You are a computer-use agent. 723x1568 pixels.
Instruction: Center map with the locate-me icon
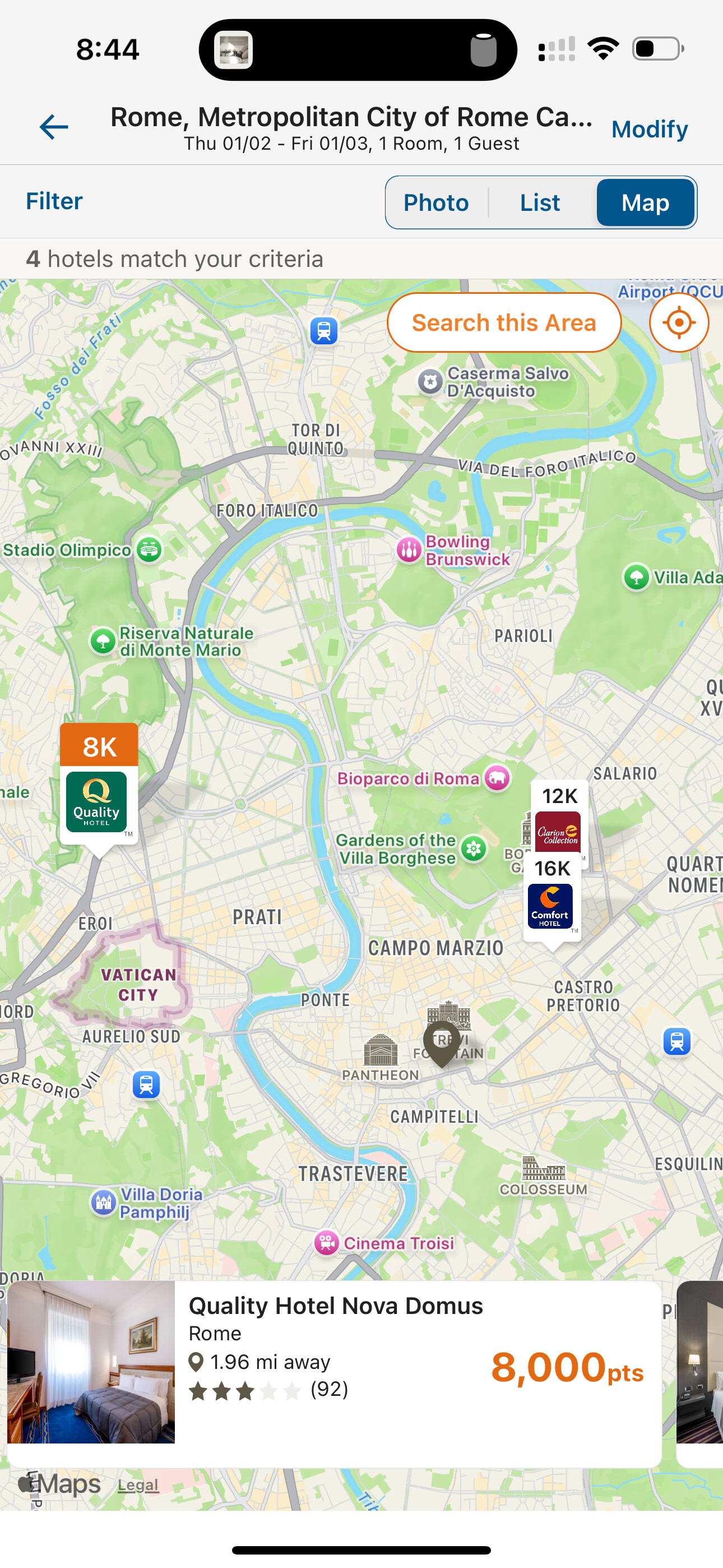point(679,322)
